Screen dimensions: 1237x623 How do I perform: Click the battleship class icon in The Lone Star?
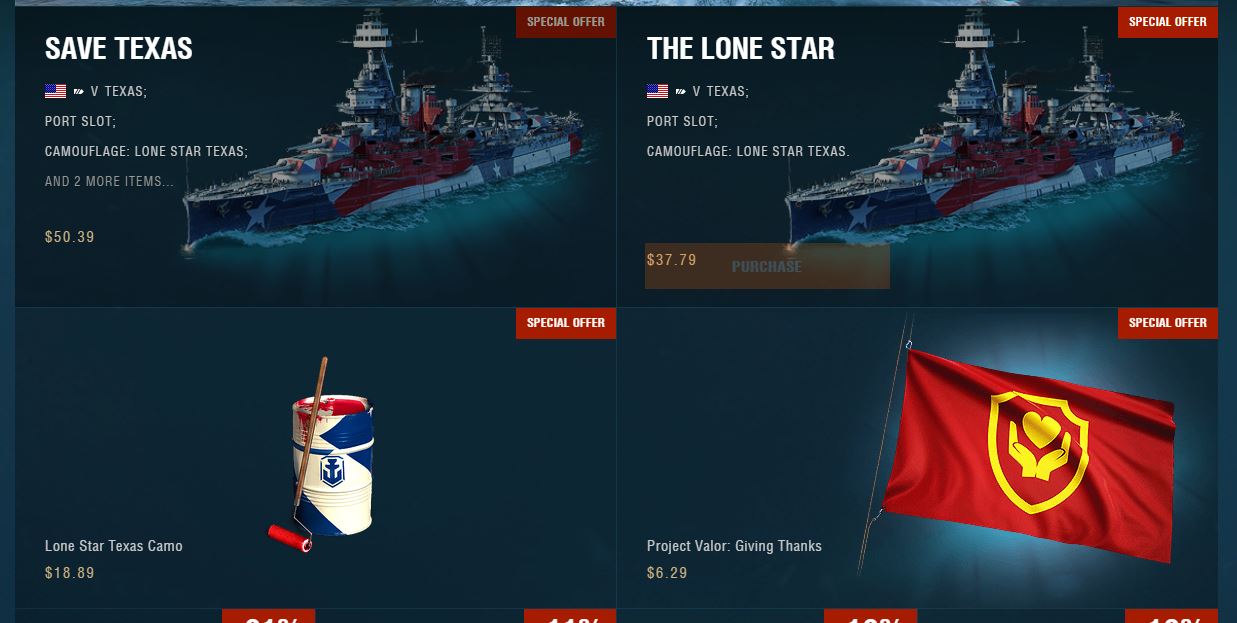[681, 91]
